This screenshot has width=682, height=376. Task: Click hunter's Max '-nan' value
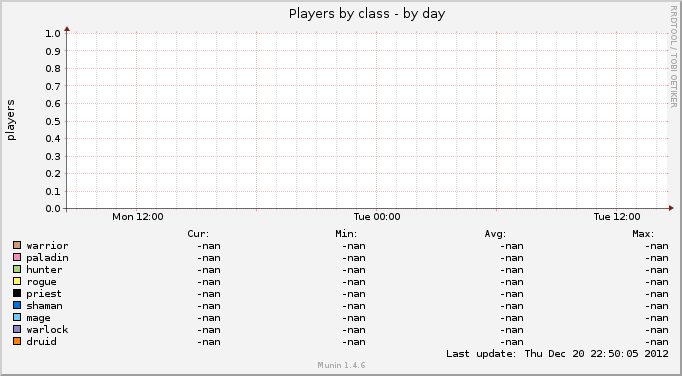point(657,270)
